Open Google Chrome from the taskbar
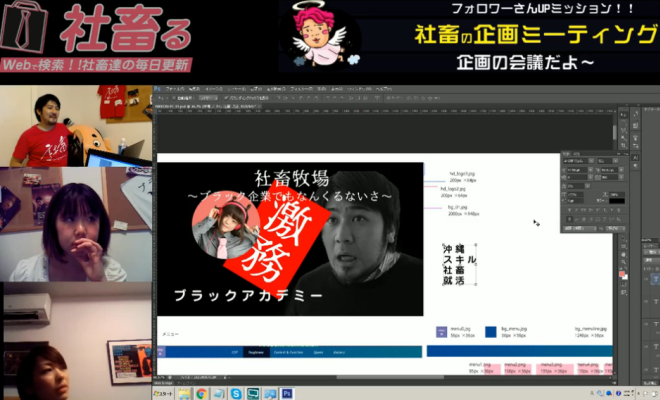This screenshot has height=400, width=660. click(201, 394)
